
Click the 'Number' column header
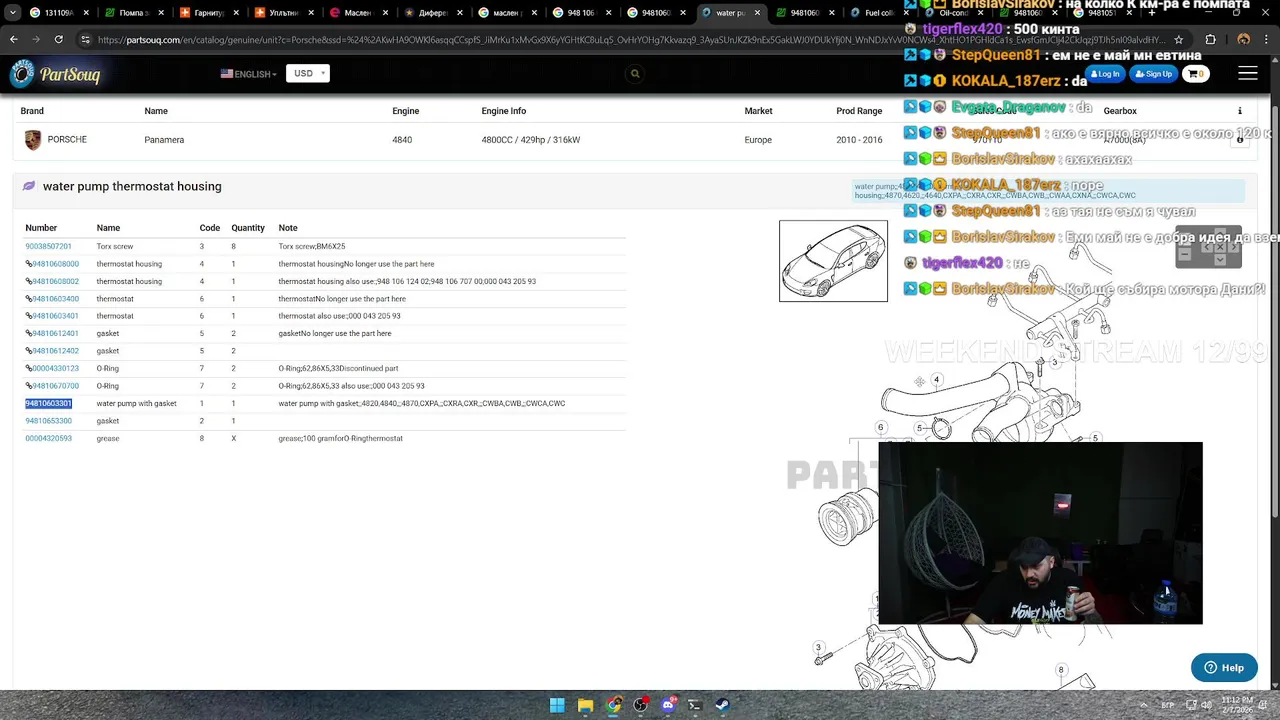tap(41, 228)
